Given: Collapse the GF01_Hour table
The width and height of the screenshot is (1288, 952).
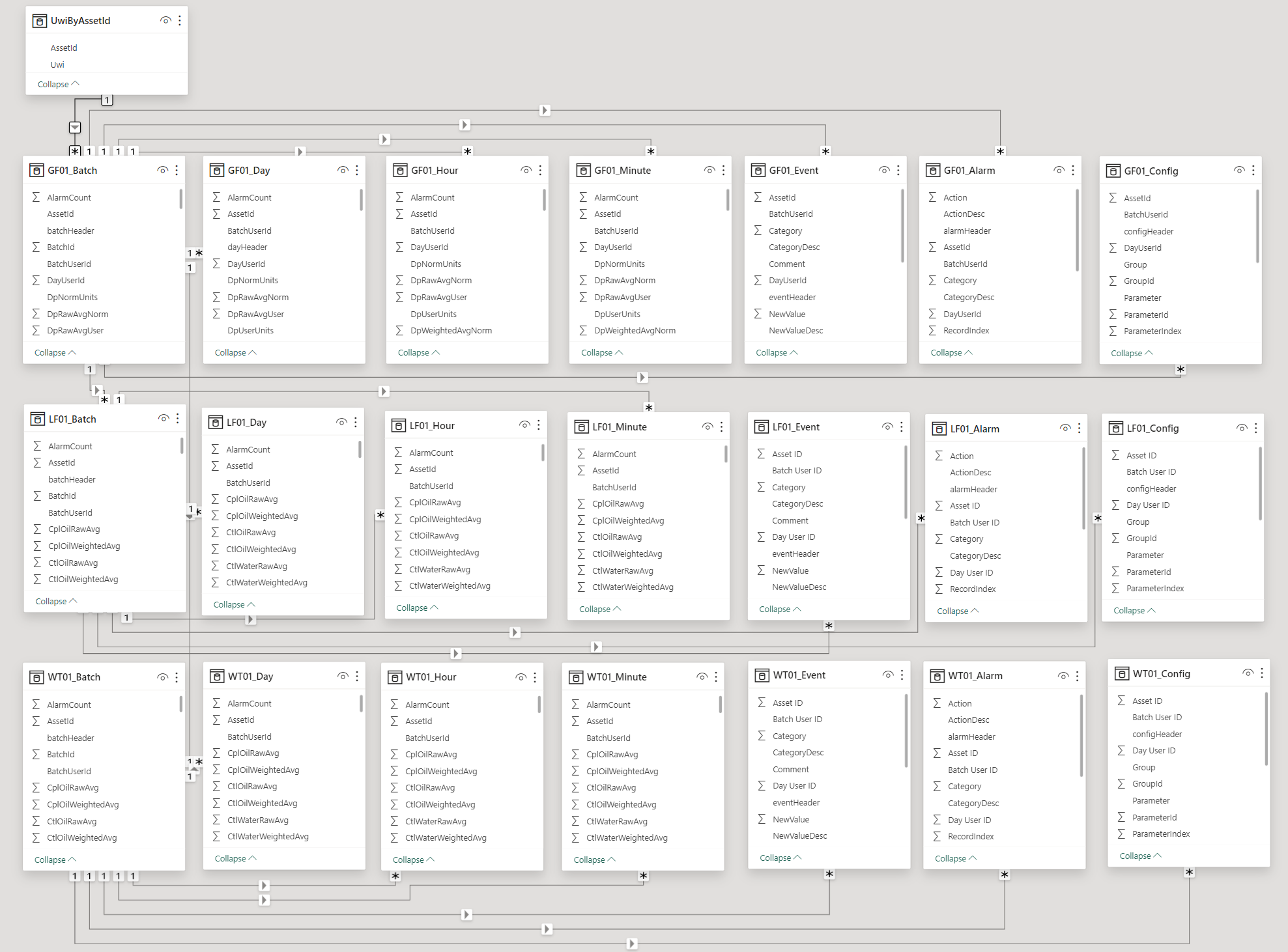Looking at the screenshot, I should [x=418, y=352].
